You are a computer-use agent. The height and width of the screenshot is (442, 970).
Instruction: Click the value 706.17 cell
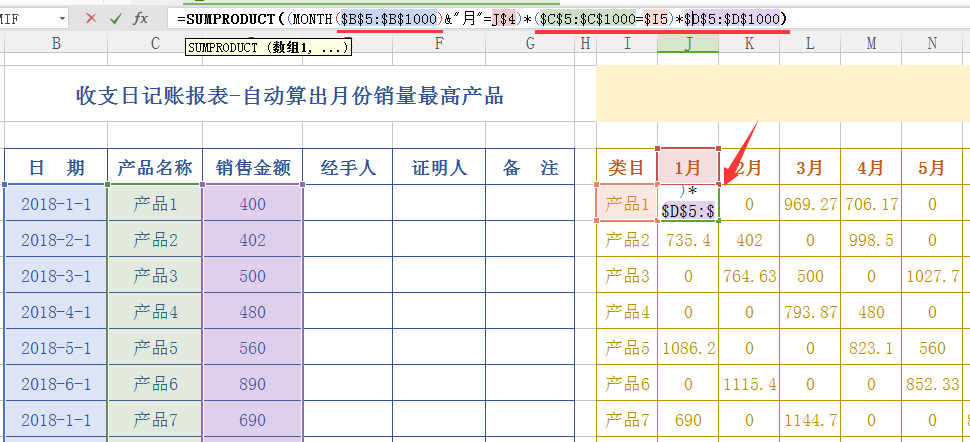(x=871, y=204)
